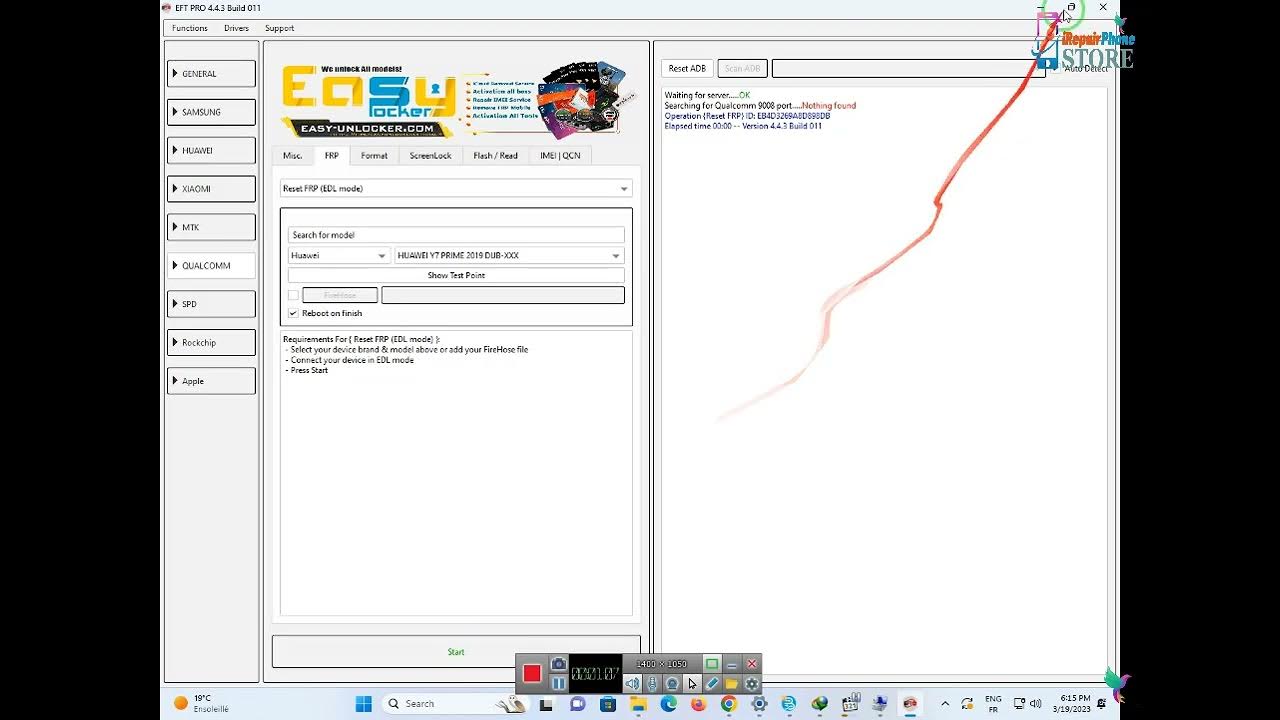Viewport: 1280px width, 720px height.
Task: Toggle recorder speaker audio icon
Action: tap(632, 684)
